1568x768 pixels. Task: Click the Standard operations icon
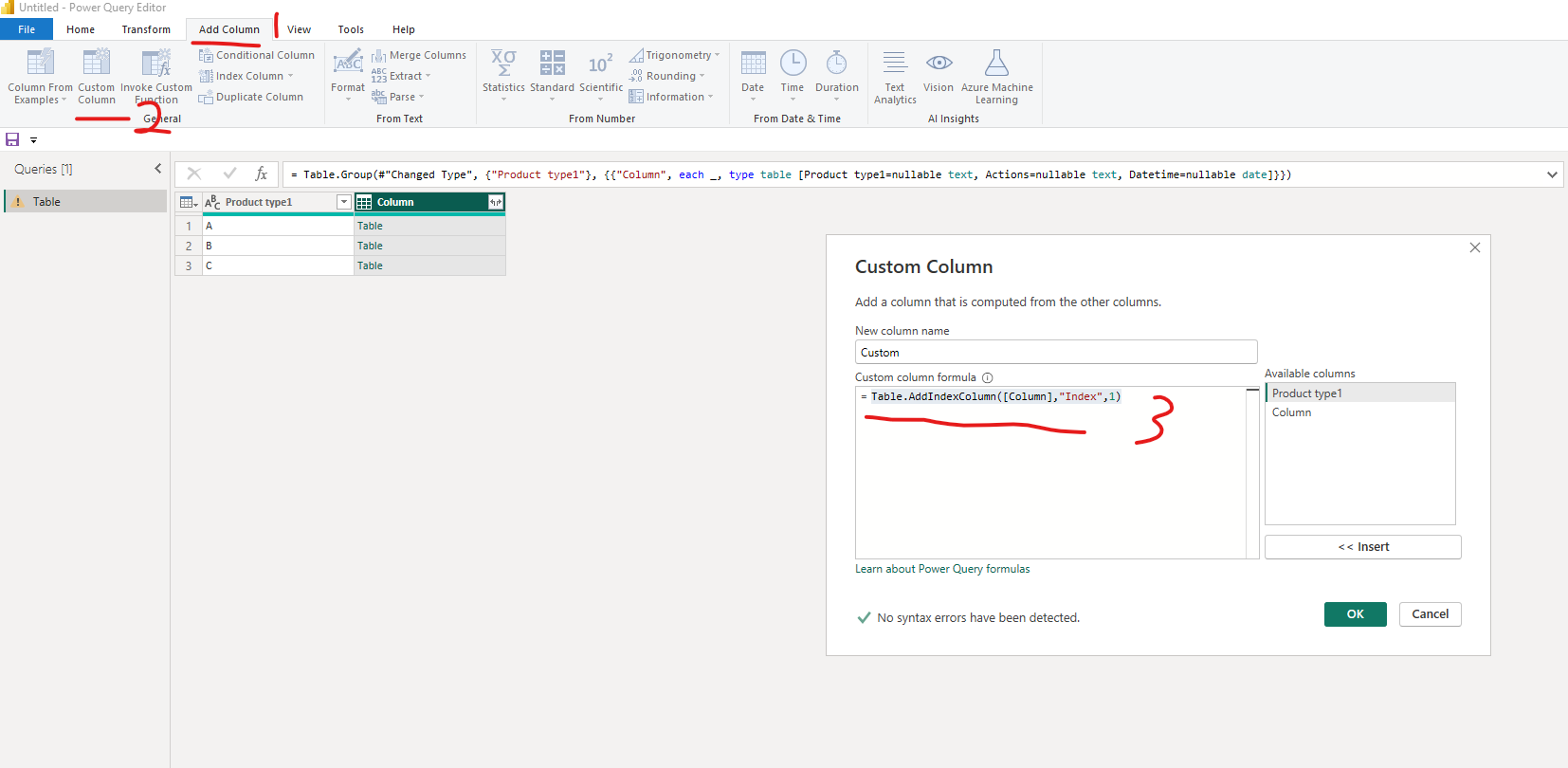(x=552, y=63)
